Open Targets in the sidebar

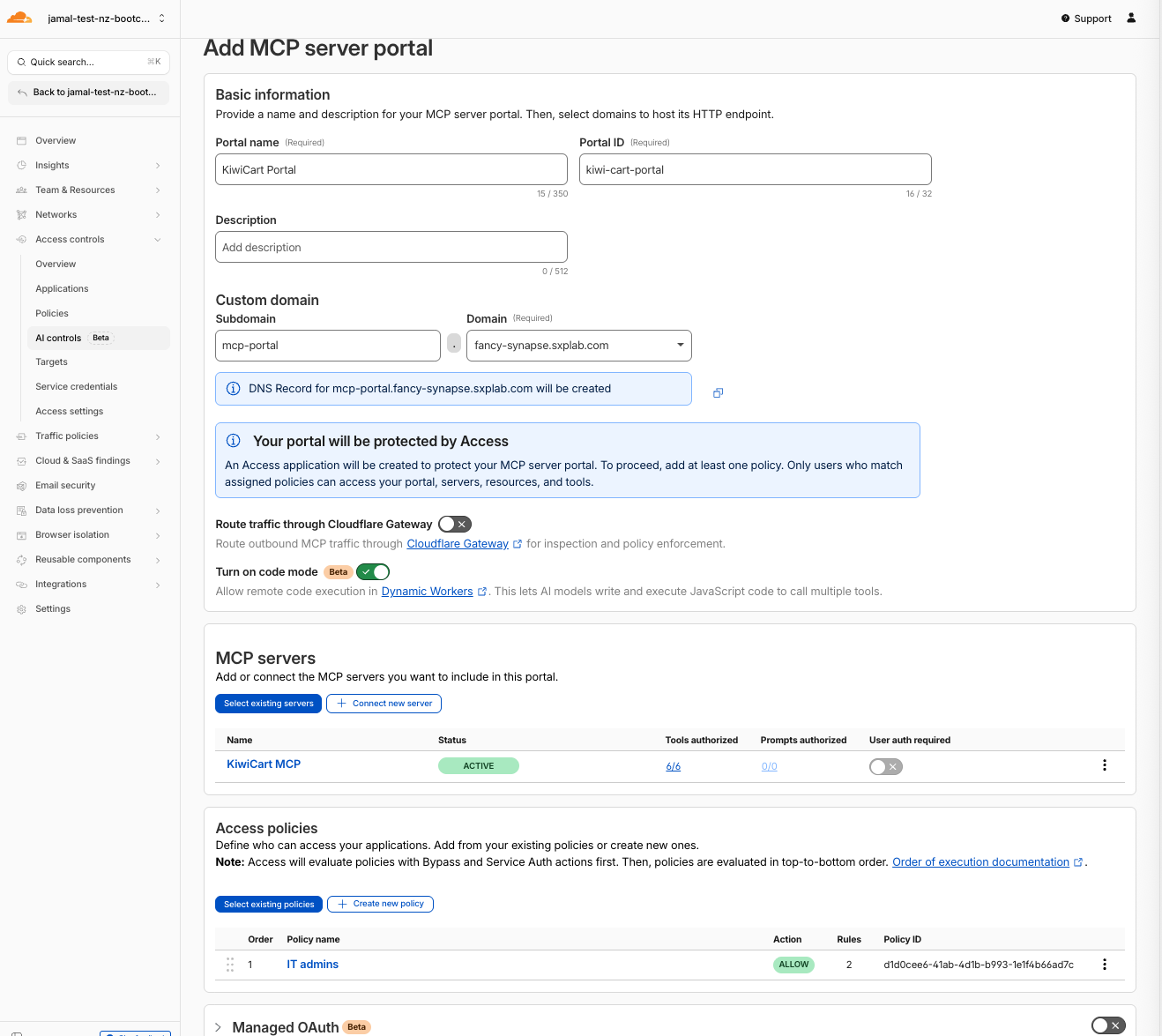[51, 362]
